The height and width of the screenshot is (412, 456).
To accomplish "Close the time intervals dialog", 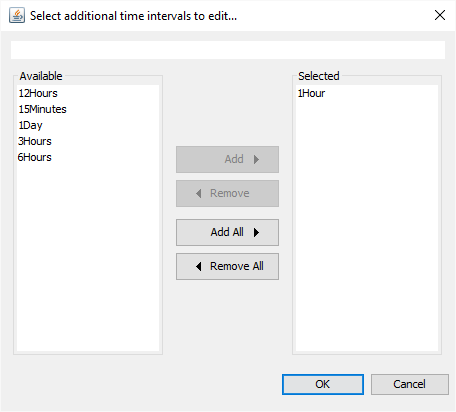I will click(440, 15).
